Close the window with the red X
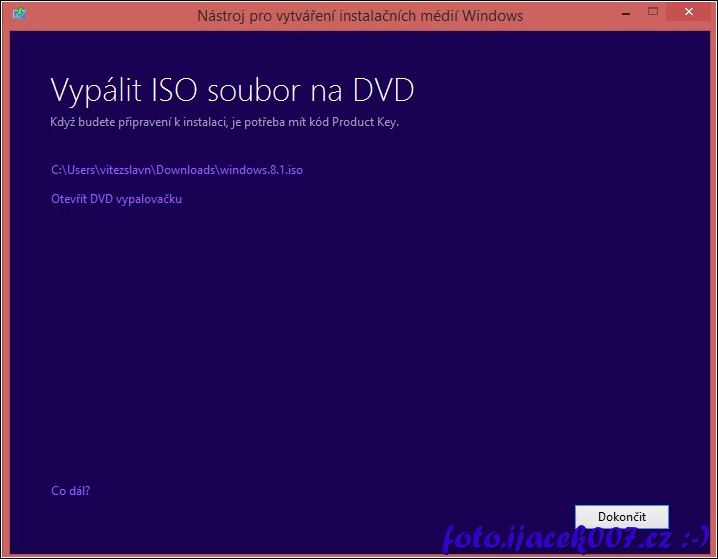 pyautogui.click(x=689, y=12)
